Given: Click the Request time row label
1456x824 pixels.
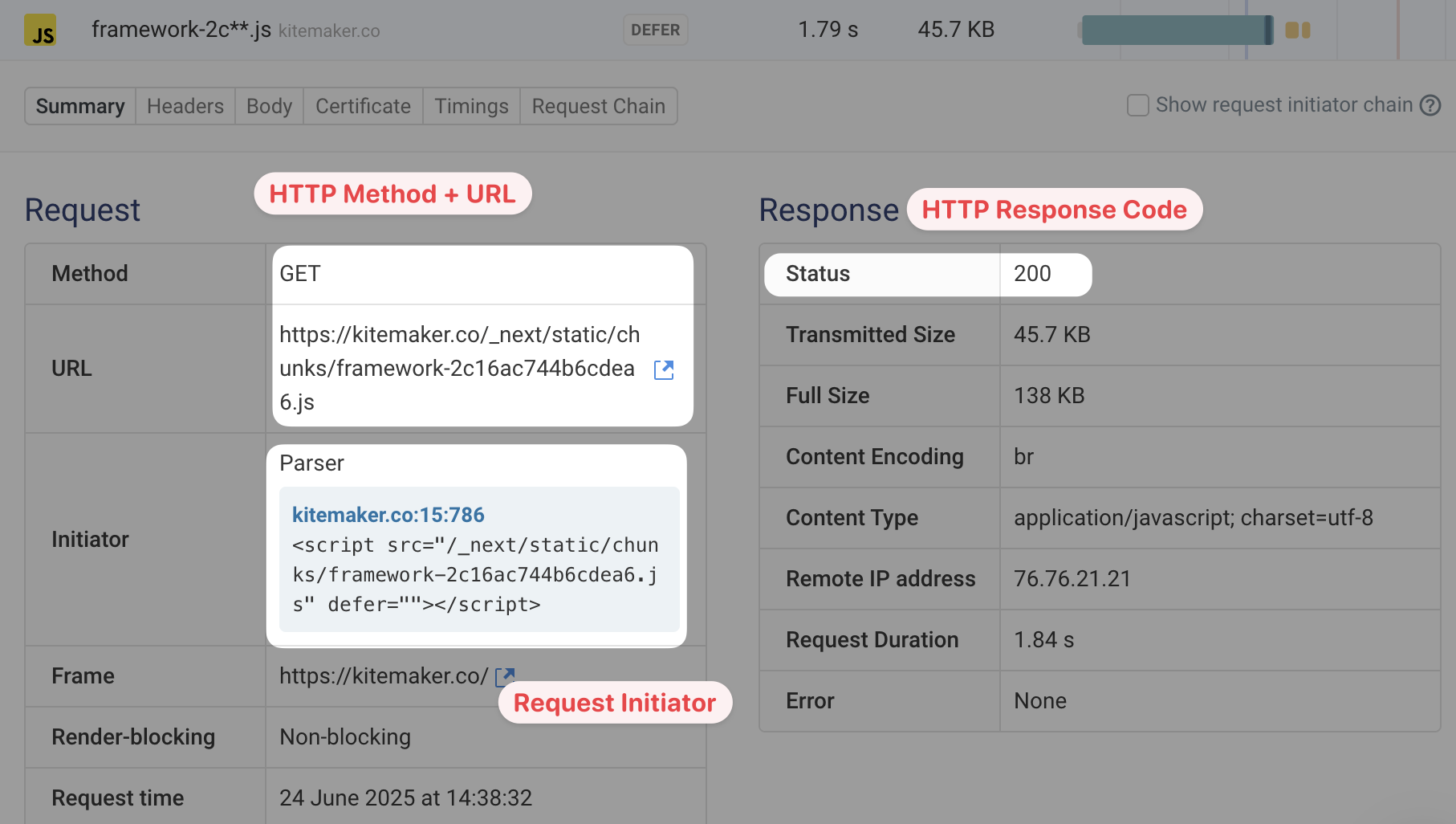Looking at the screenshot, I should pos(118,798).
